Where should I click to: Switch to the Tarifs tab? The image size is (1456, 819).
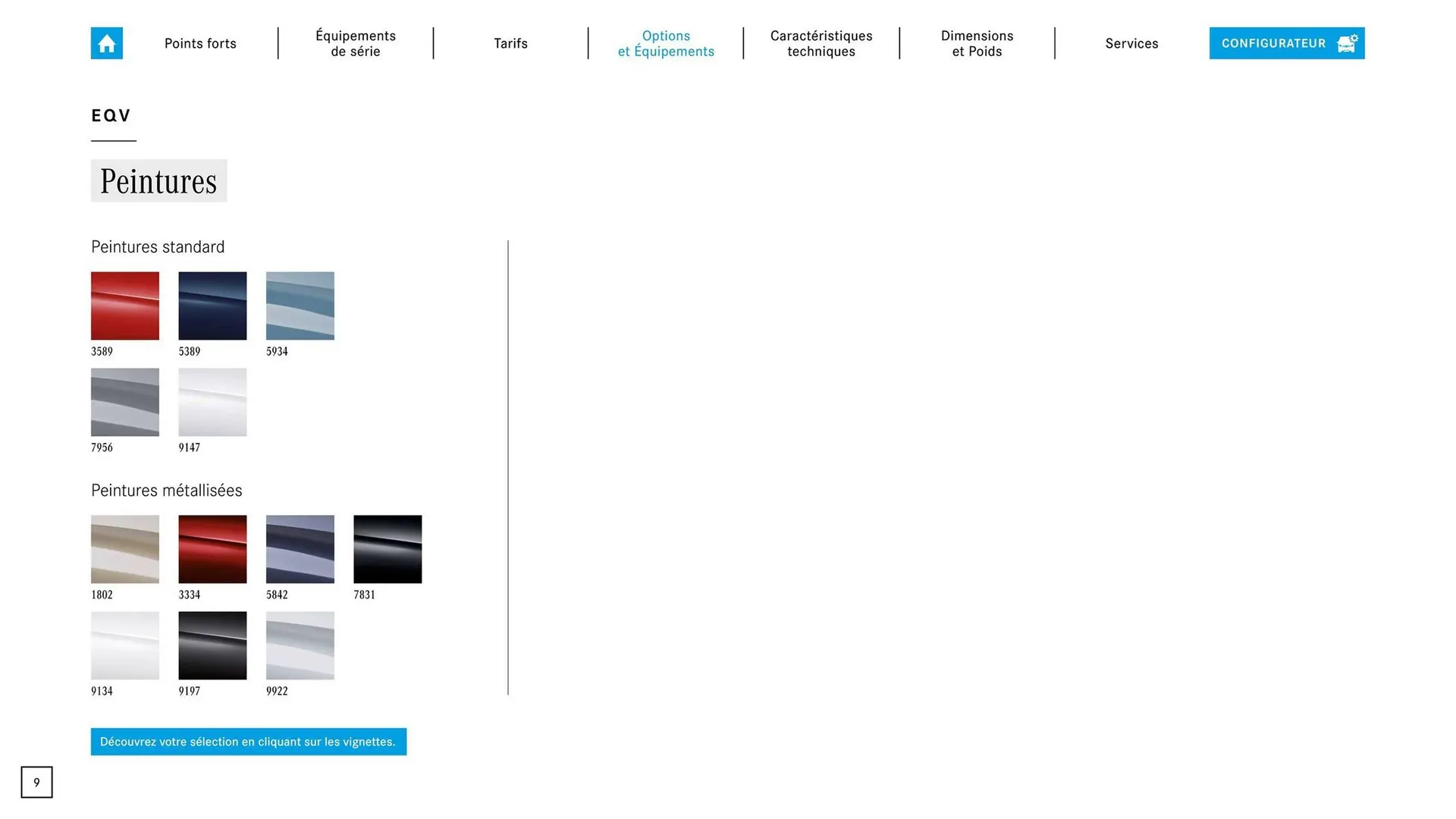(510, 43)
